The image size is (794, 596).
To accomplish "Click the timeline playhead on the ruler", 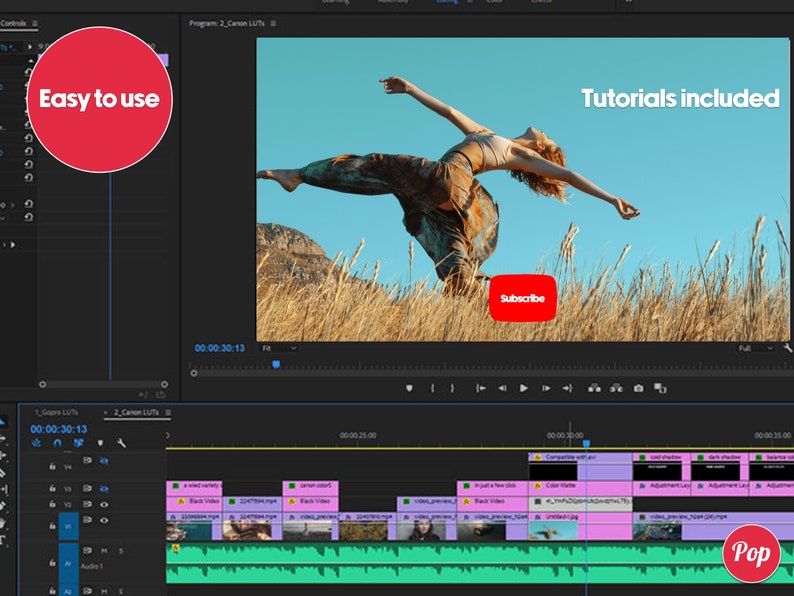I will [586, 444].
